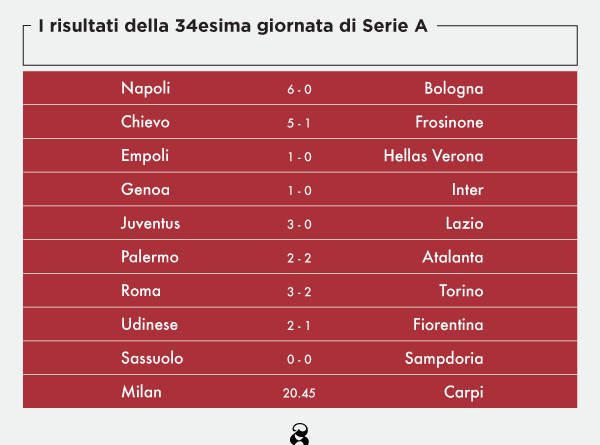Click the 5 - 1 score

coord(299,124)
